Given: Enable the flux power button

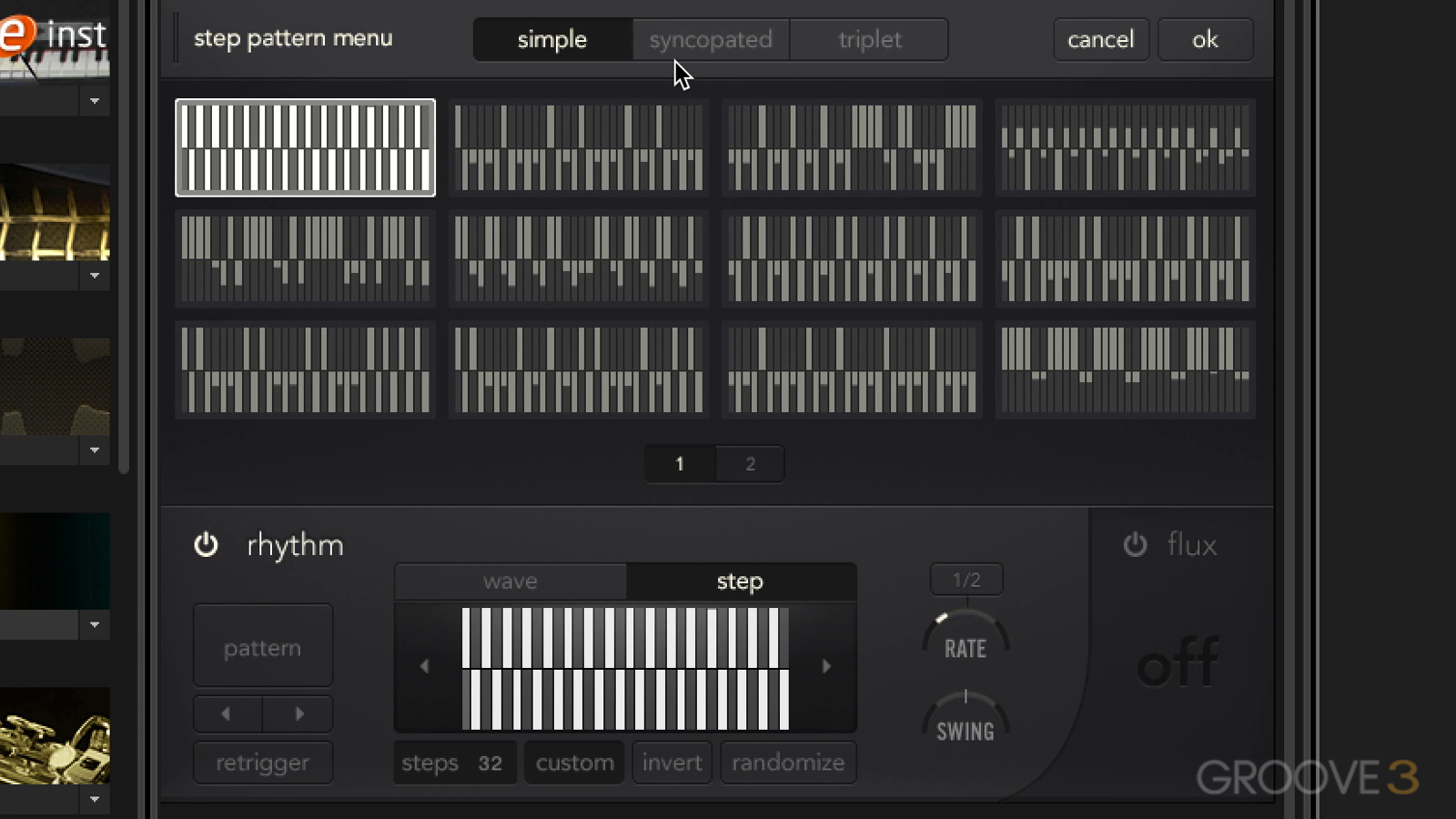Looking at the screenshot, I should tap(1135, 544).
